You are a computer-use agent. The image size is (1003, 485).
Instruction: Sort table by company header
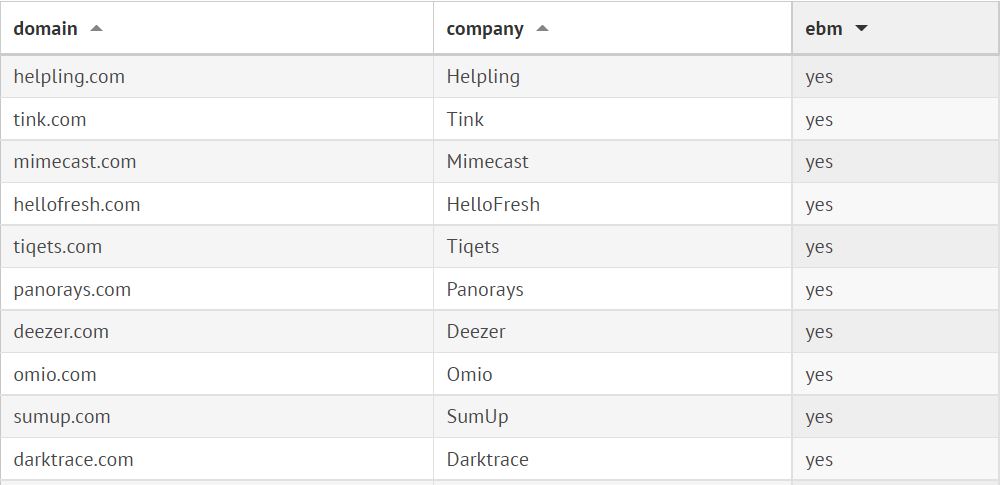pos(485,29)
